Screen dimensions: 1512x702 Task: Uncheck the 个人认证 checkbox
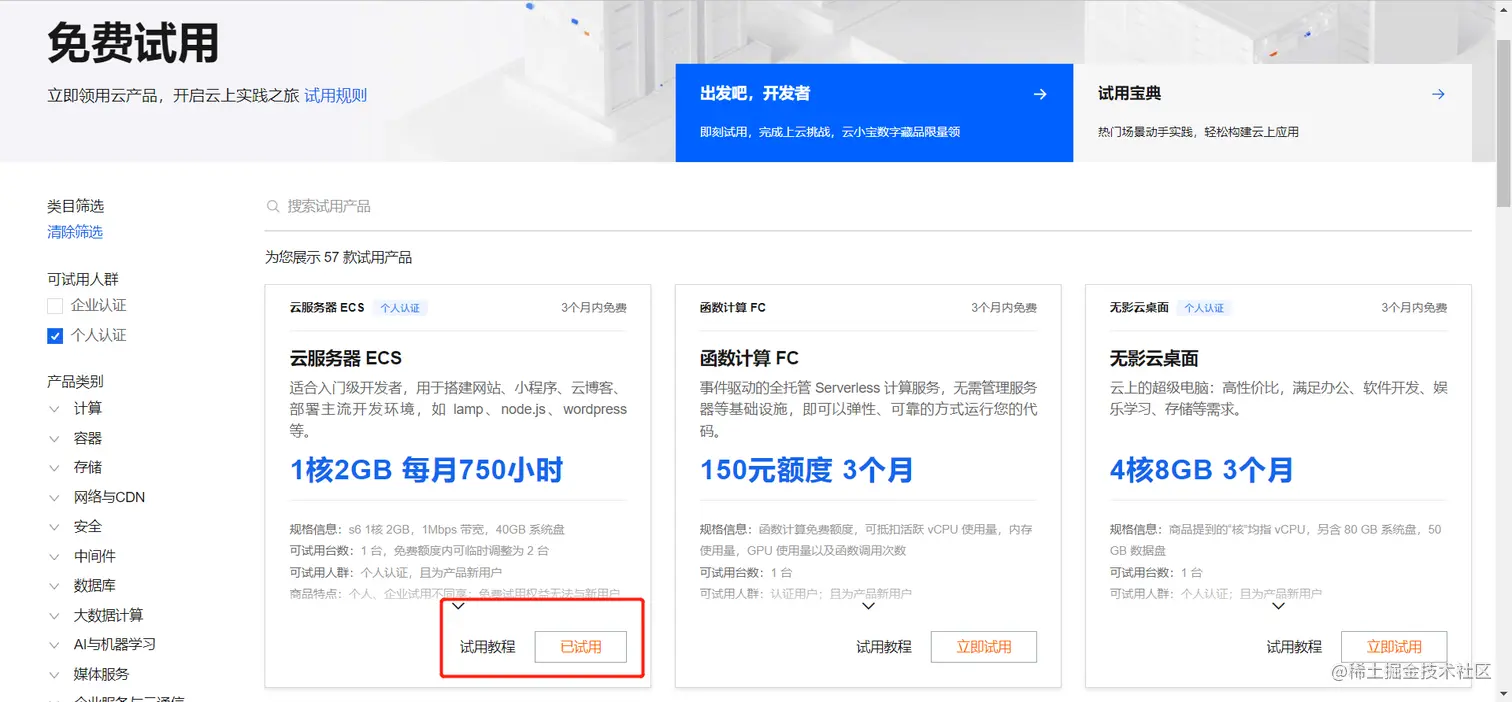pos(54,335)
